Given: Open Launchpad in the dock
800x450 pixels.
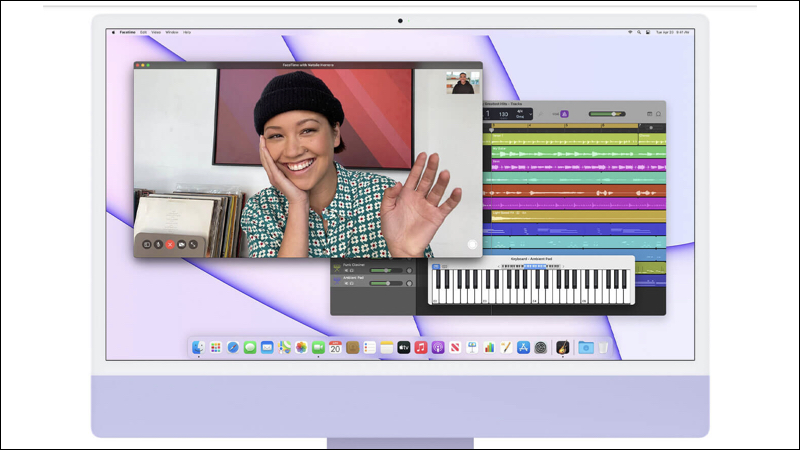Looking at the screenshot, I should point(216,347).
